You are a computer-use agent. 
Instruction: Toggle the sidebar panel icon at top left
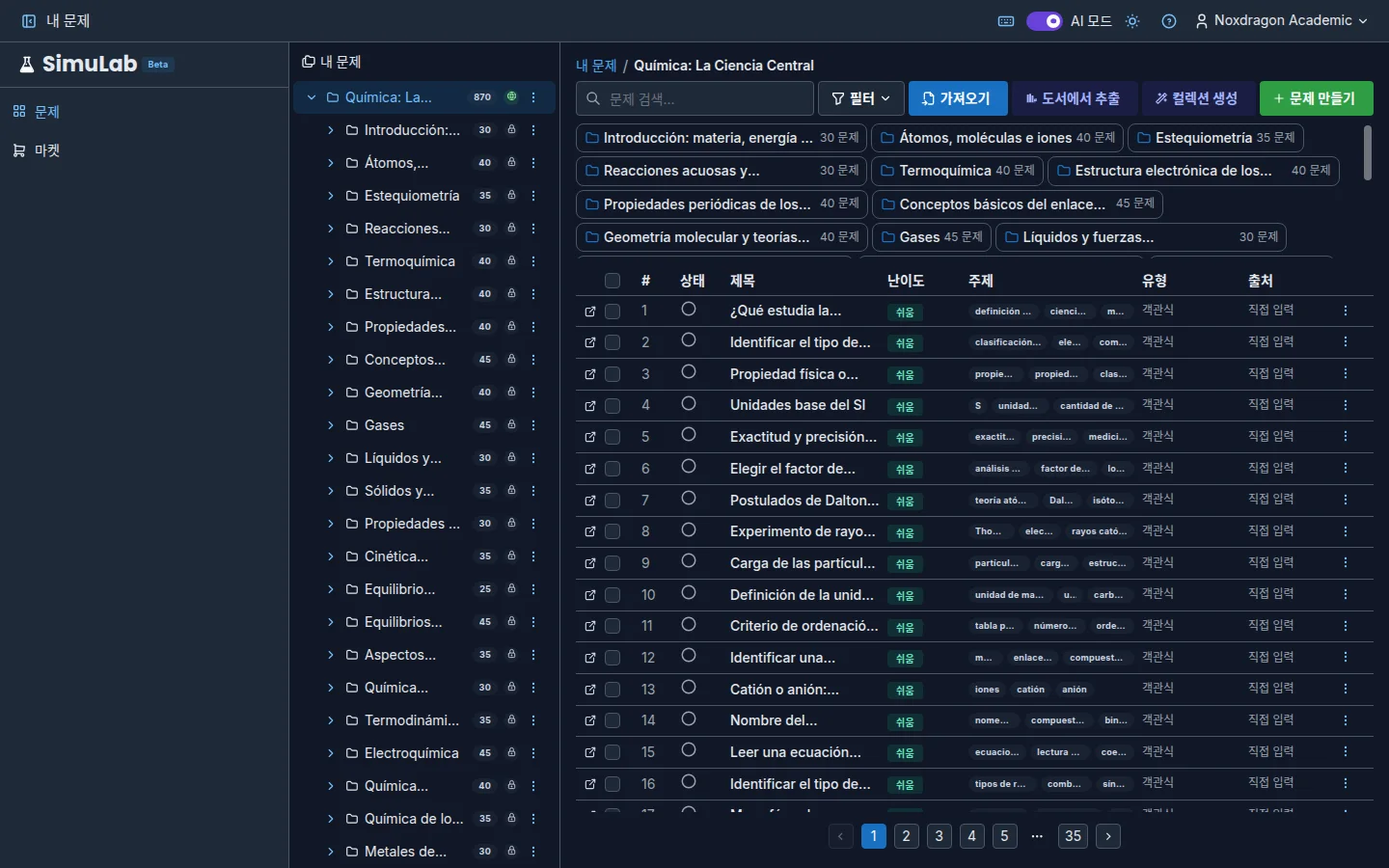29,21
